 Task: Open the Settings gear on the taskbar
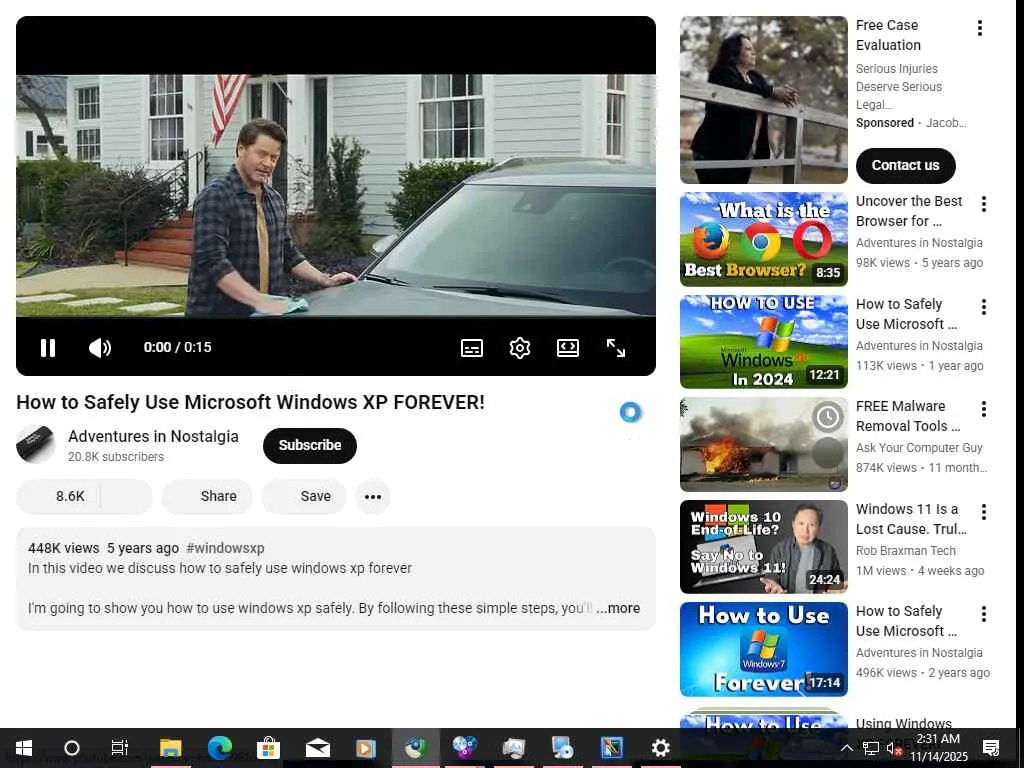[x=660, y=748]
